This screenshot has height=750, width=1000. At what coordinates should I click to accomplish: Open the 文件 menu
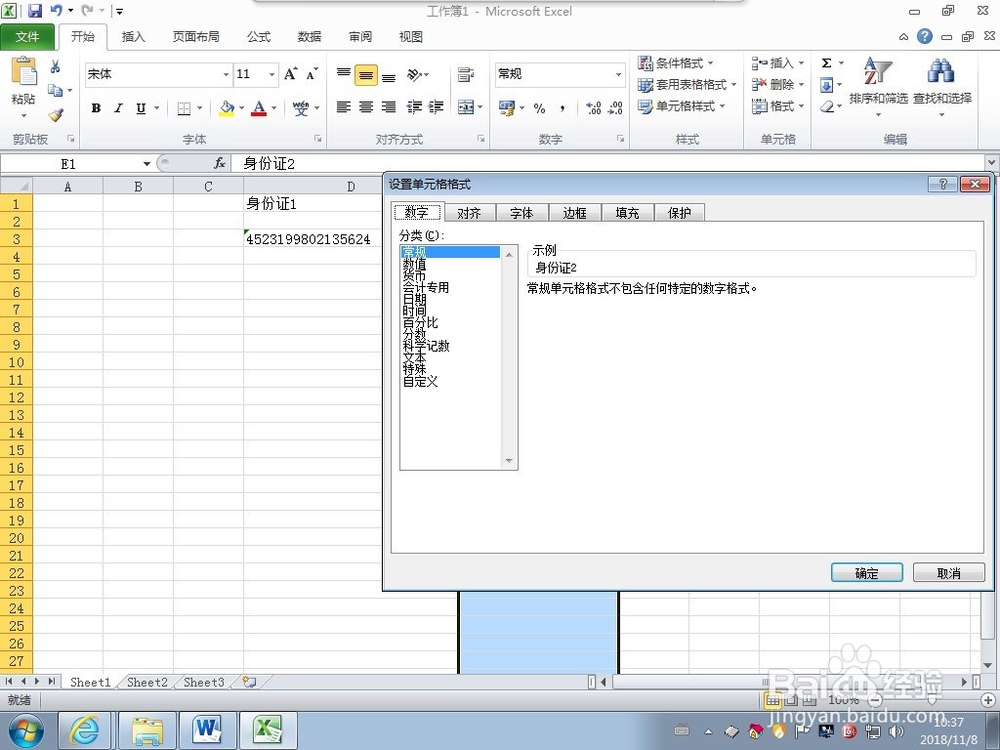tap(27, 37)
